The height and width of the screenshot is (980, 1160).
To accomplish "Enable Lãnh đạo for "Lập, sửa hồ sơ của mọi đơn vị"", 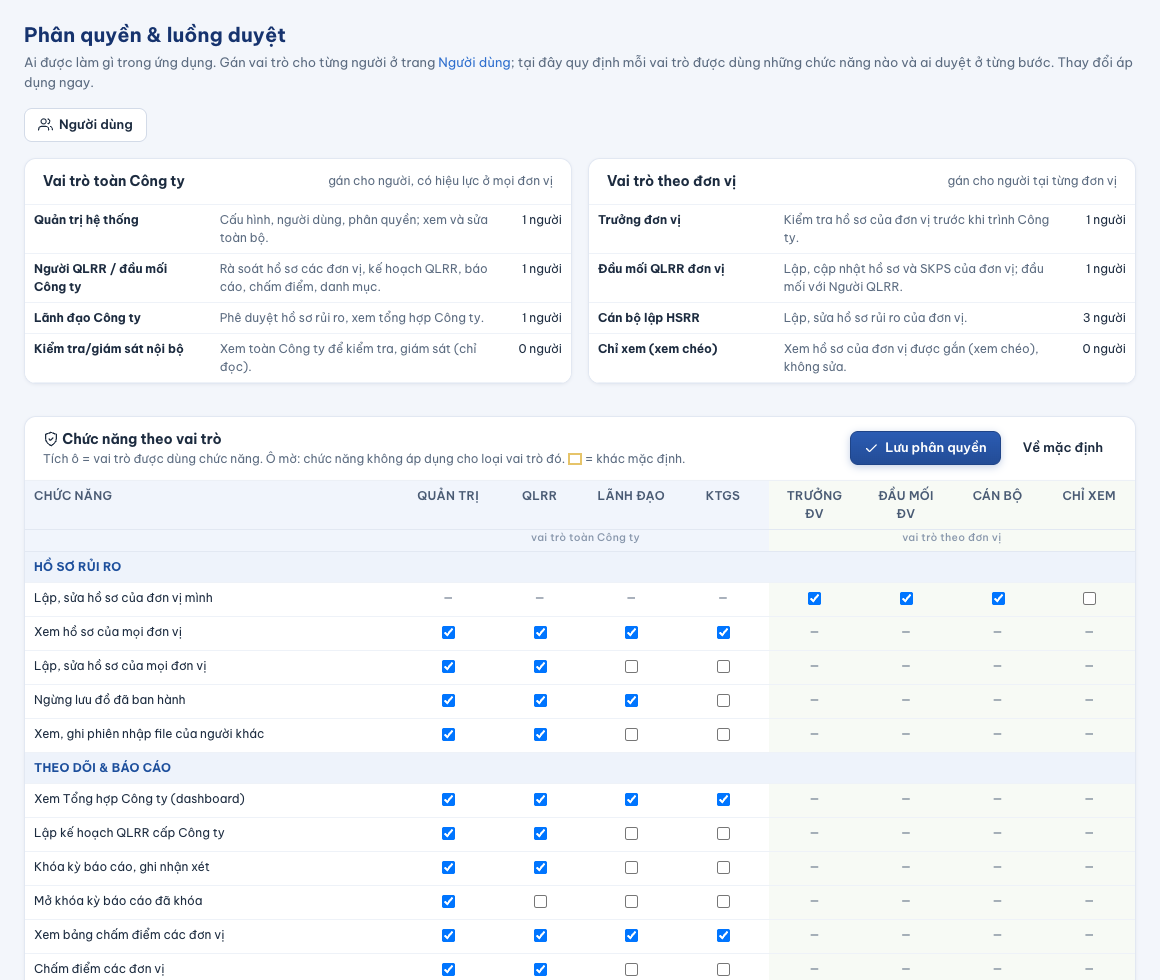I will click(631, 666).
